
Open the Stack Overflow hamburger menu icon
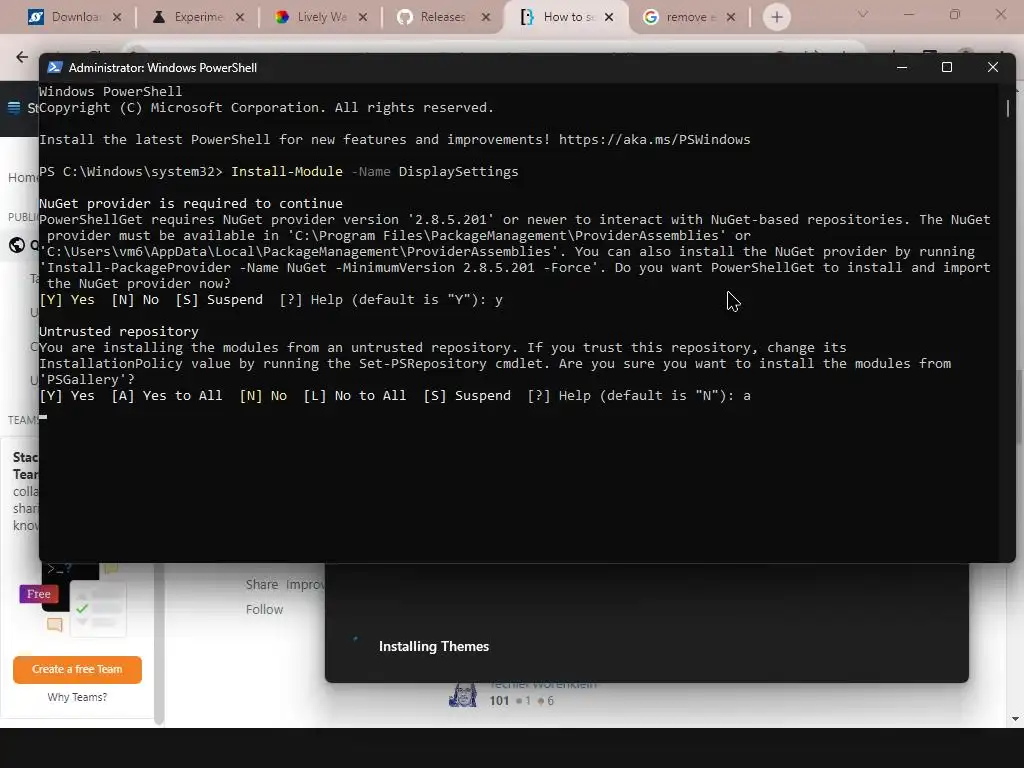[14, 108]
